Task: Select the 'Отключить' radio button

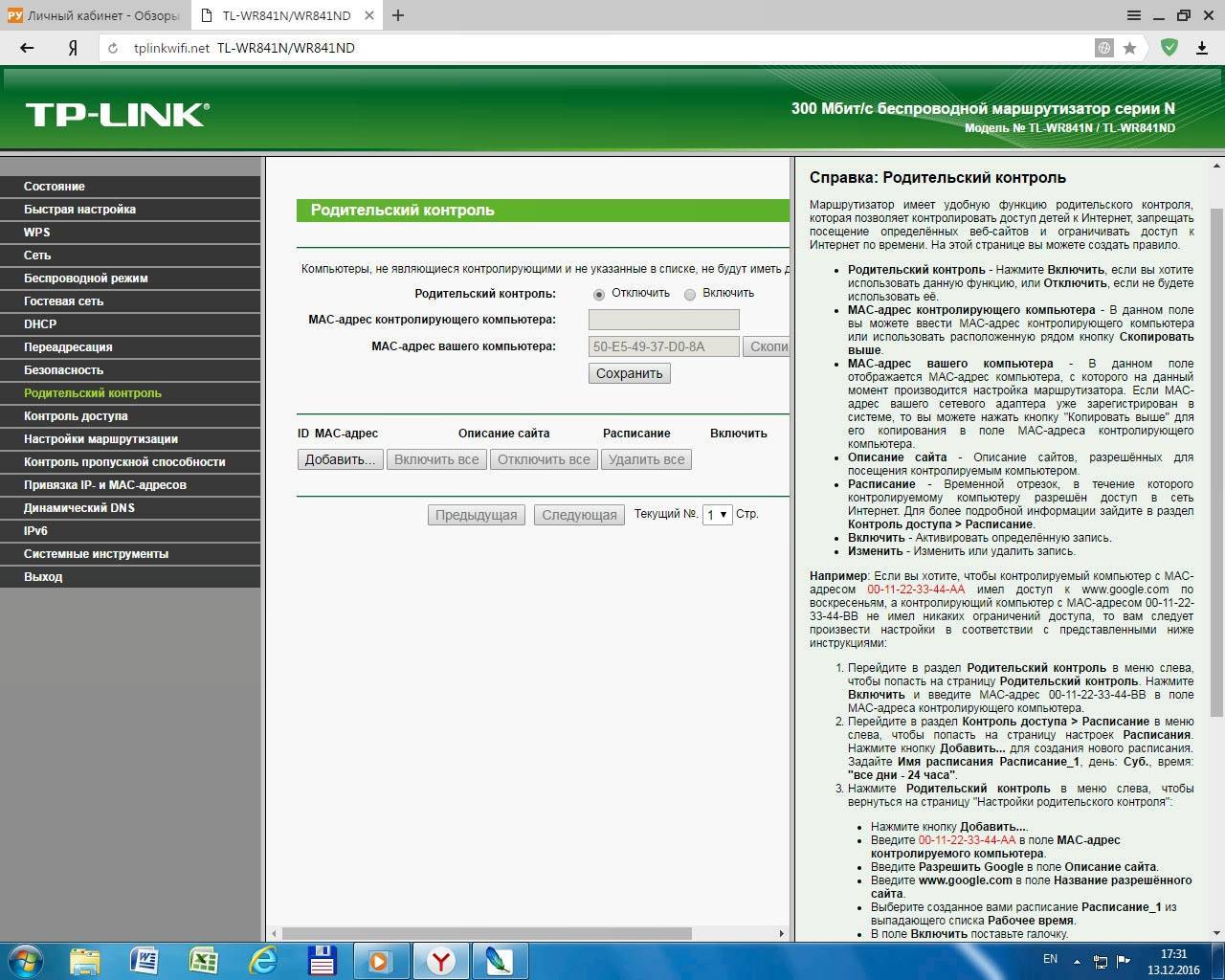Action: tap(599, 294)
